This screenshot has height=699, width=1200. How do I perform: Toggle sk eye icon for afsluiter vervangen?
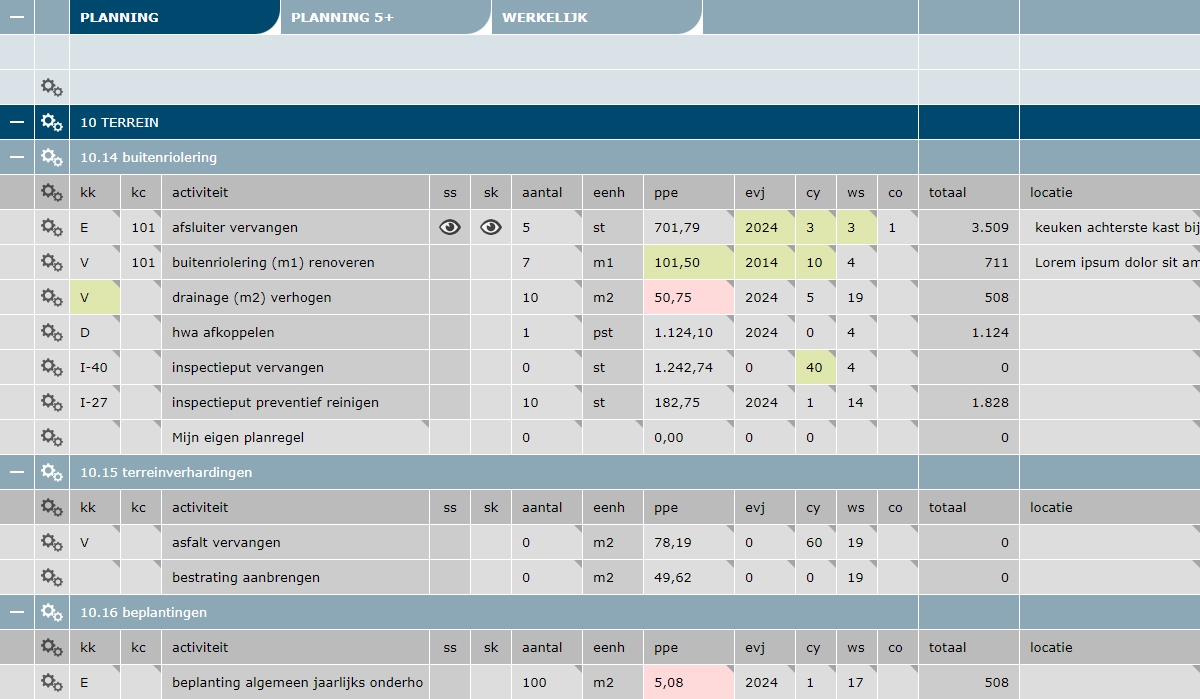491,227
